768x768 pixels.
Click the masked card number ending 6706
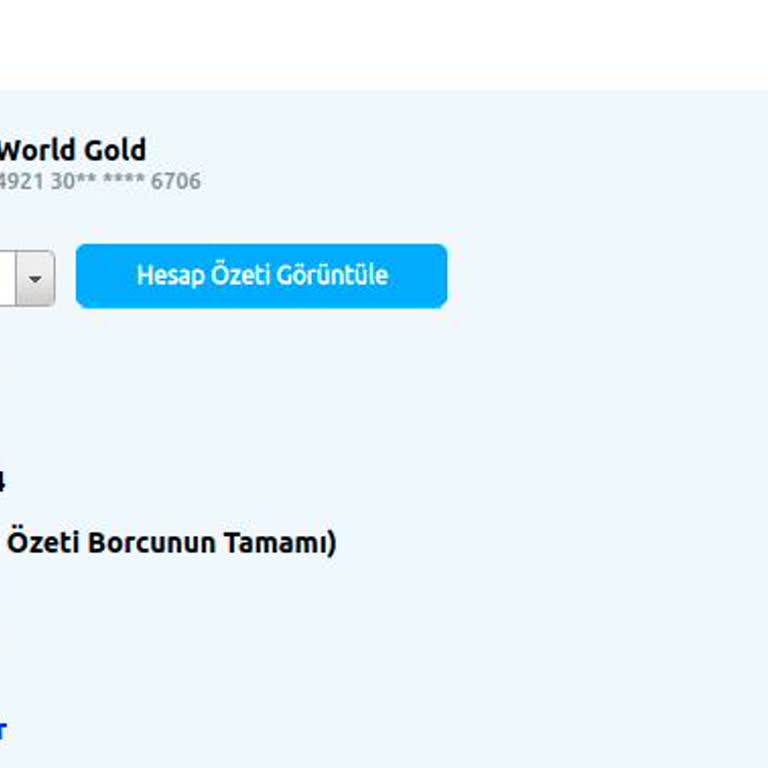(100, 181)
